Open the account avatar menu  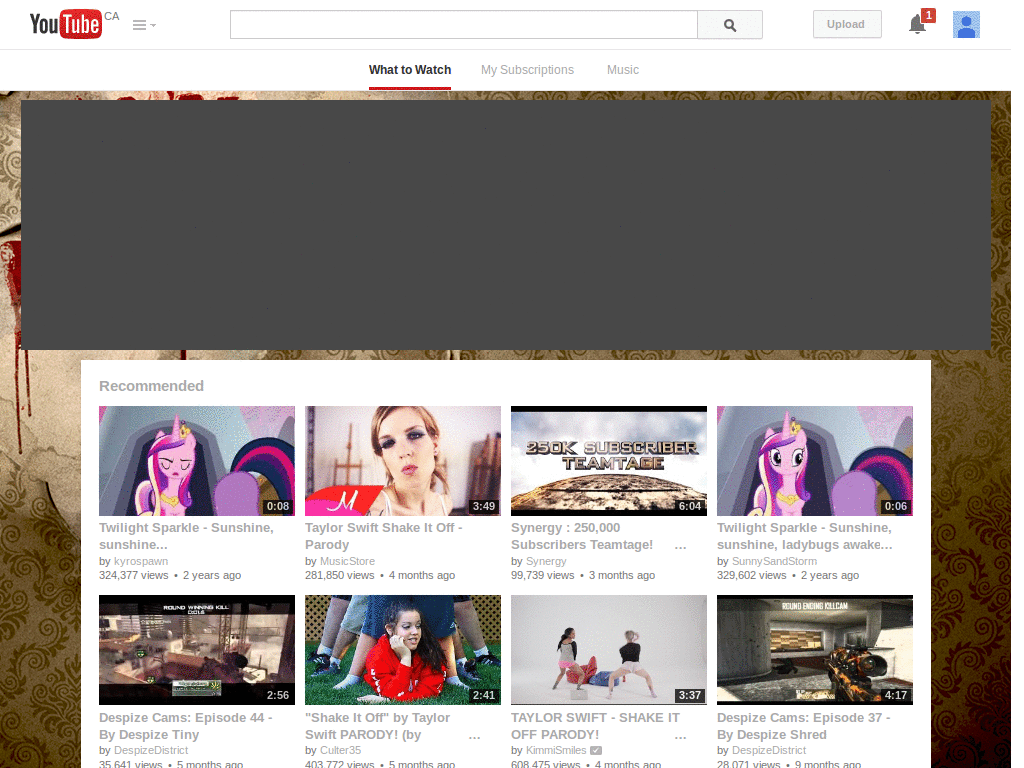[966, 25]
